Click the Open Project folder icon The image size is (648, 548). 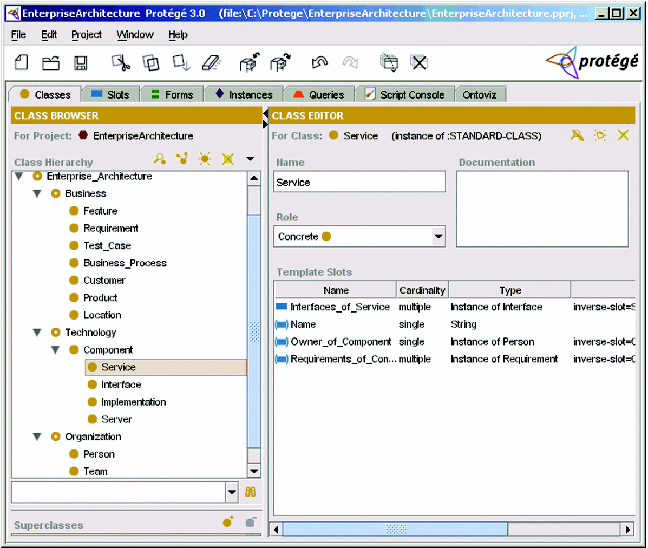pyautogui.click(x=51, y=63)
